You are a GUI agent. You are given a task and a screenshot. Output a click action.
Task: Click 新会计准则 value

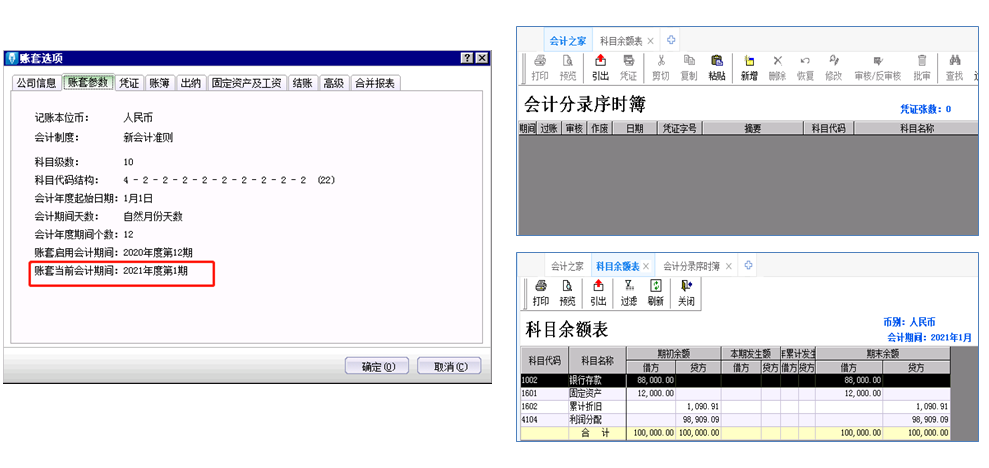tap(148, 137)
